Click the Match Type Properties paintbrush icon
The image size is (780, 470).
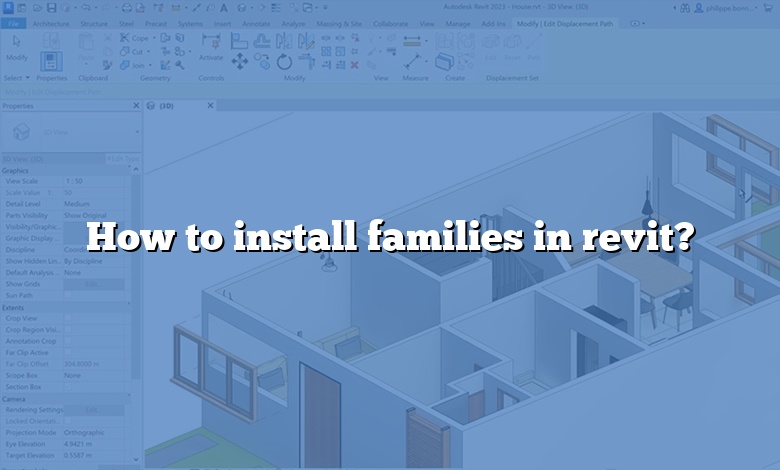tap(108, 65)
